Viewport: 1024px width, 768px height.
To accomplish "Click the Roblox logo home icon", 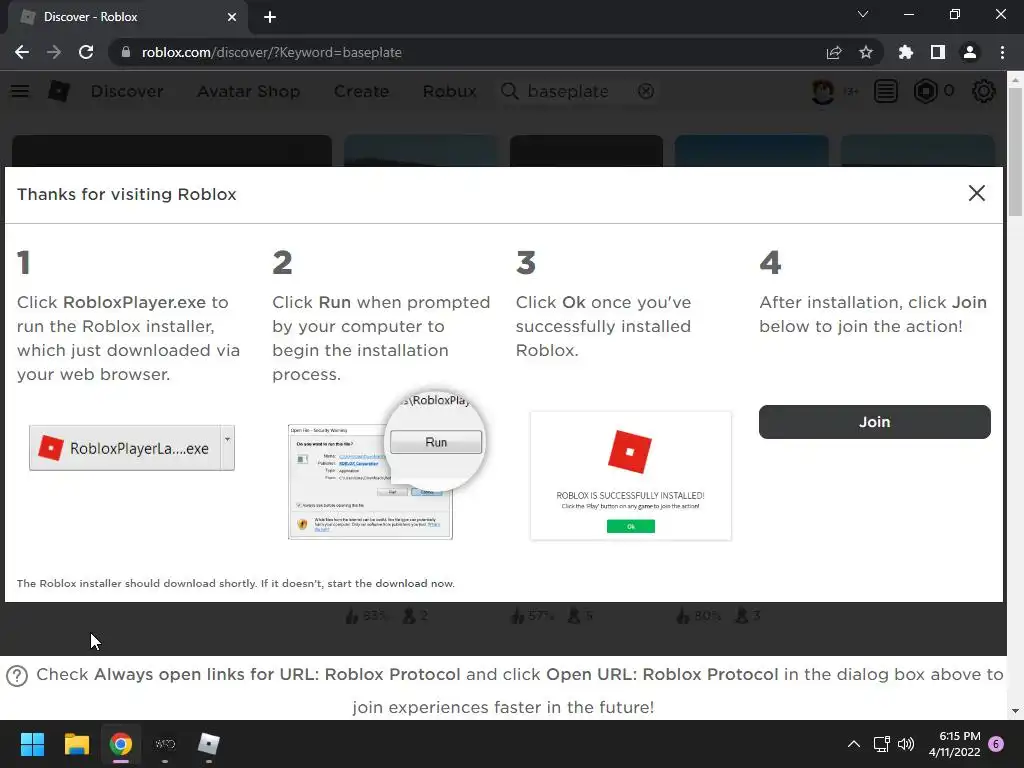I will (59, 91).
